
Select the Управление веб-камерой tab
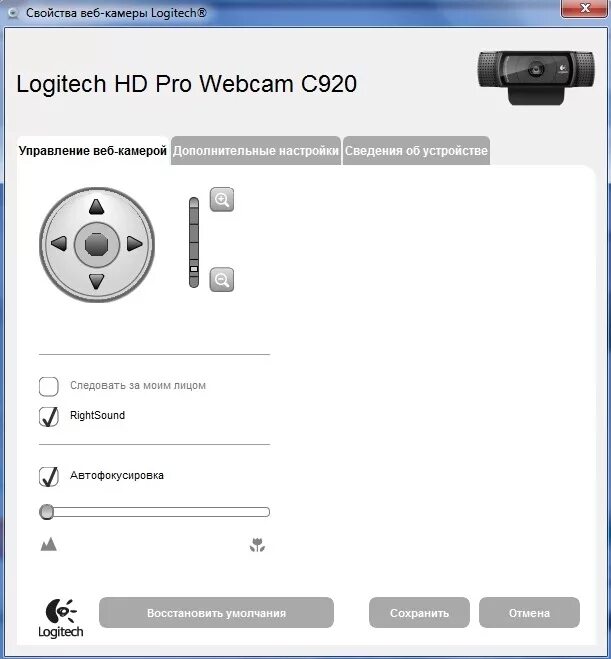click(x=93, y=150)
